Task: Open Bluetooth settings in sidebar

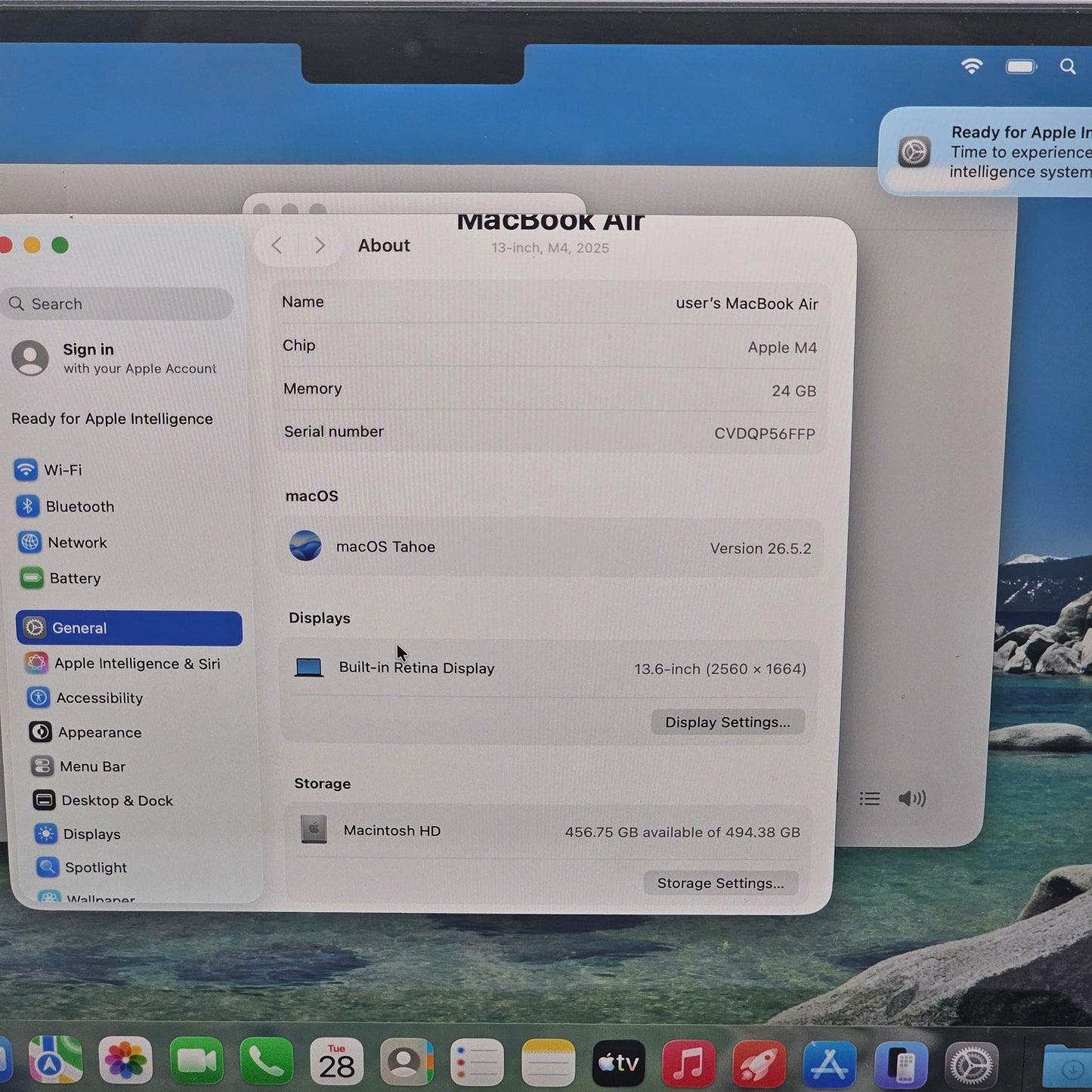Action: (65, 506)
